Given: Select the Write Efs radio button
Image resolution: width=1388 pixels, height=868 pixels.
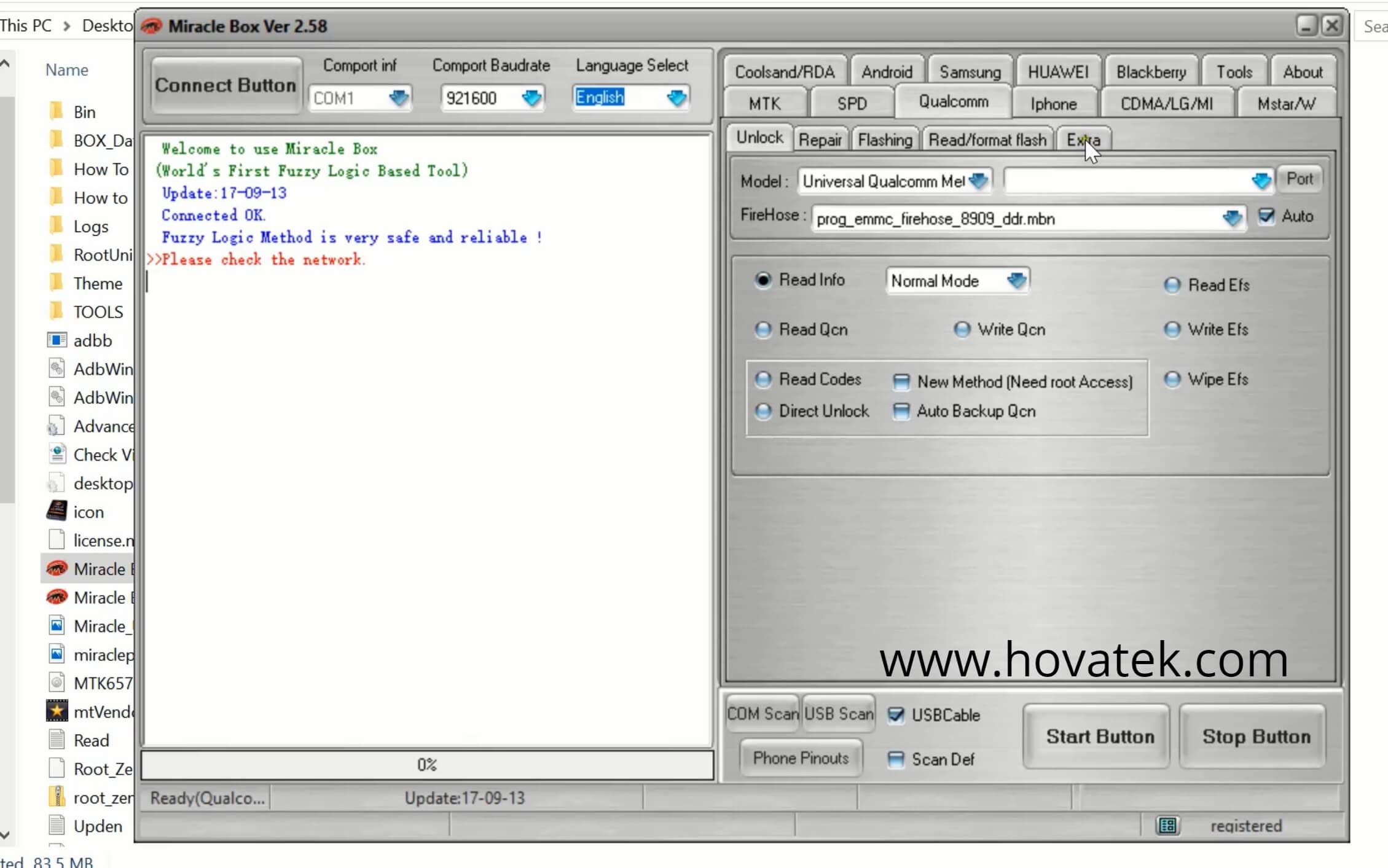Looking at the screenshot, I should coord(1172,330).
